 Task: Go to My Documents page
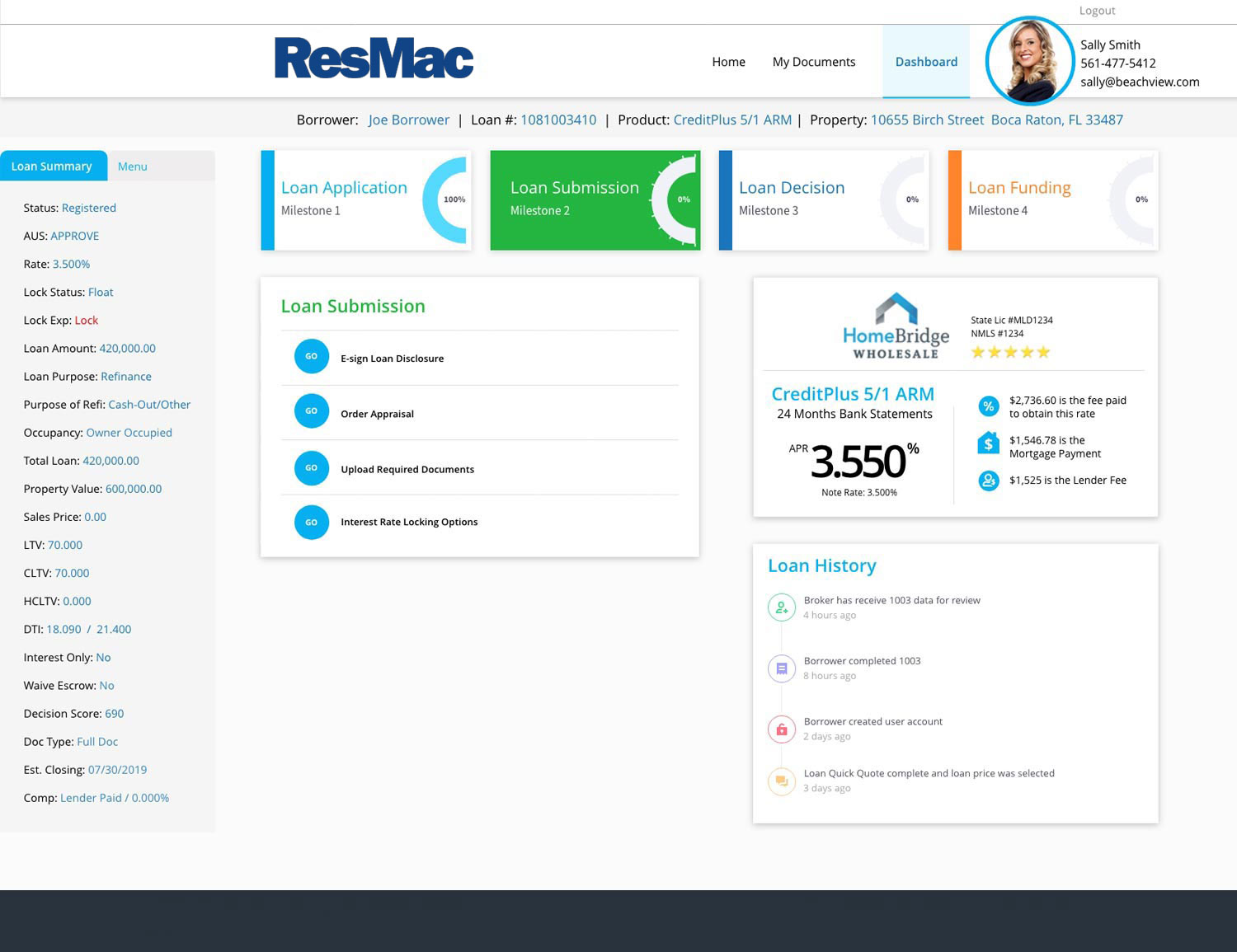(x=813, y=62)
